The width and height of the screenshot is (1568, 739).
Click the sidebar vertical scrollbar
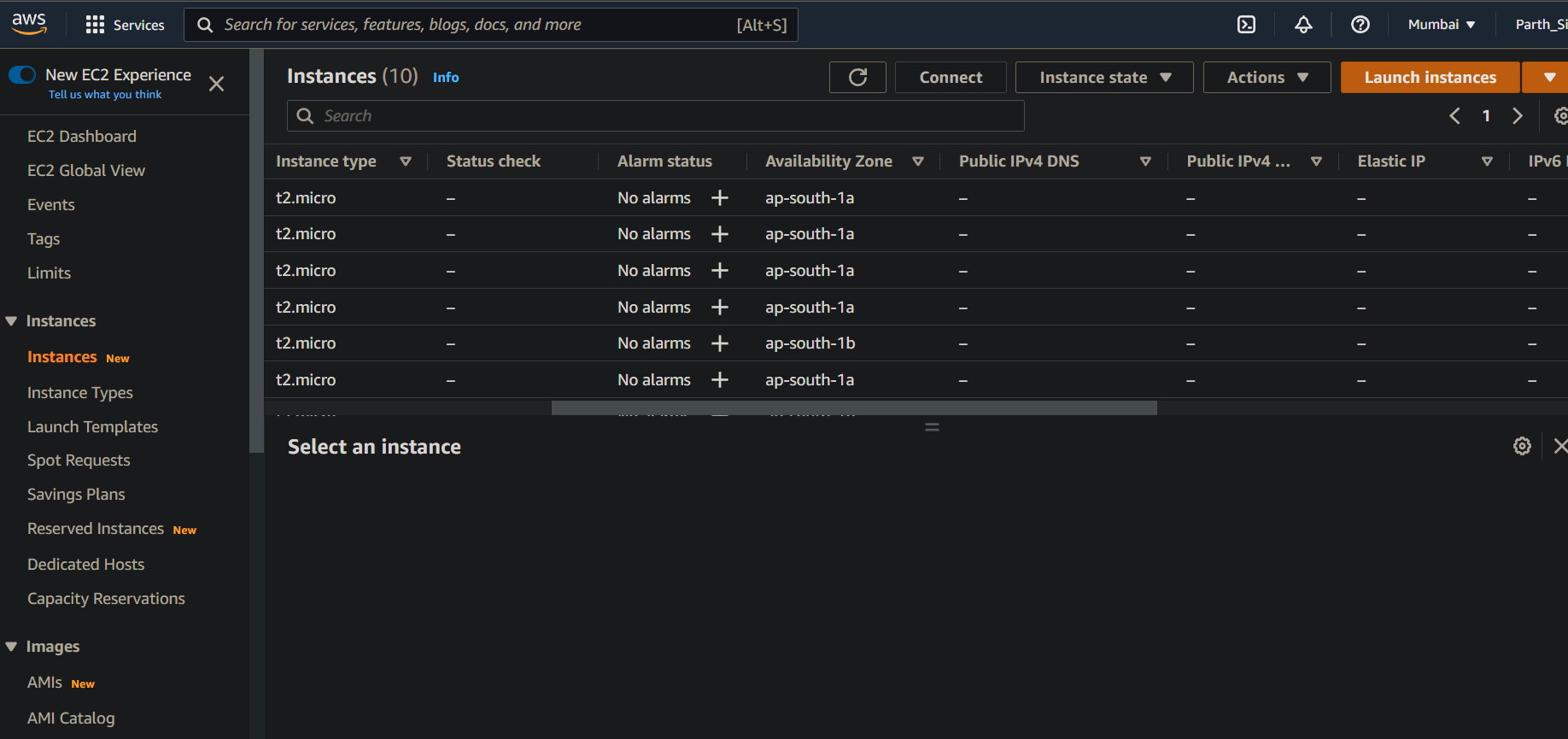click(256, 251)
